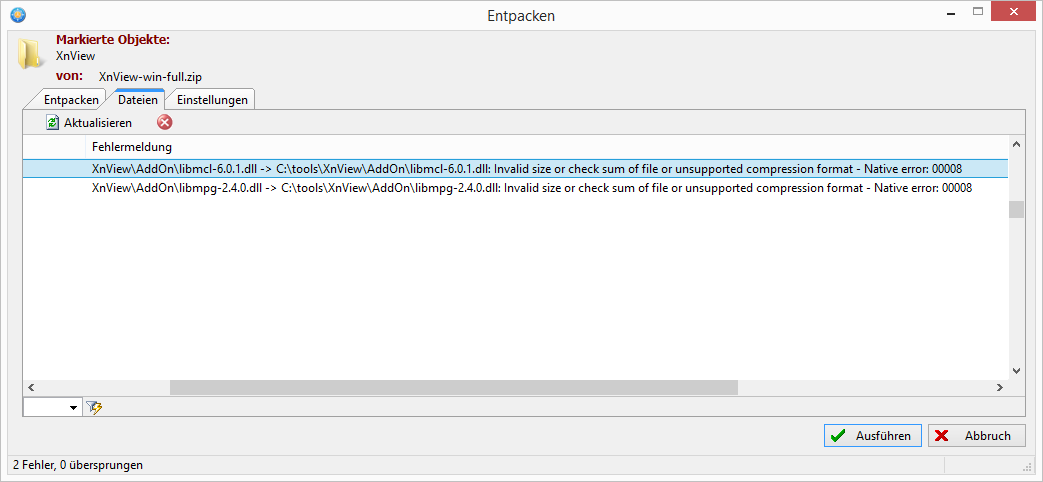Click the filter funnel lightning icon
1043x482 pixels.
click(95, 407)
